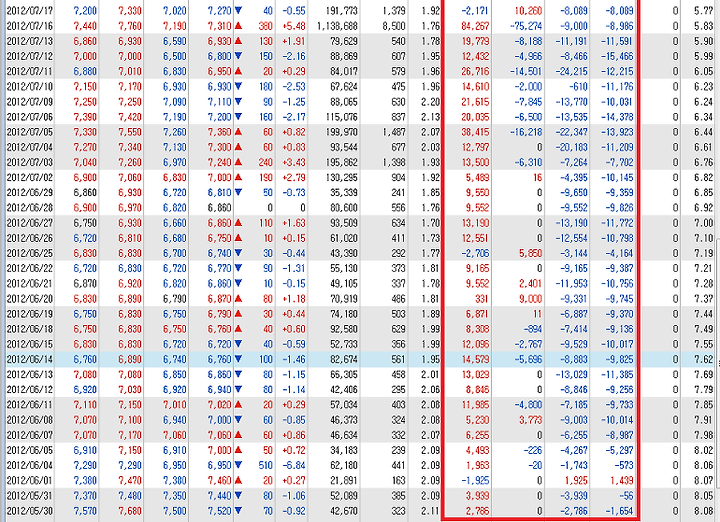Click the -610 value
720x522 pixels.
(x=578, y=86)
